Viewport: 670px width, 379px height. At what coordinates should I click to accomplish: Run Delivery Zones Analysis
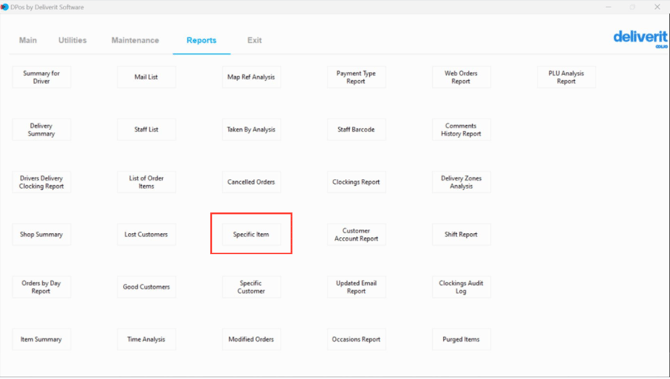click(461, 182)
